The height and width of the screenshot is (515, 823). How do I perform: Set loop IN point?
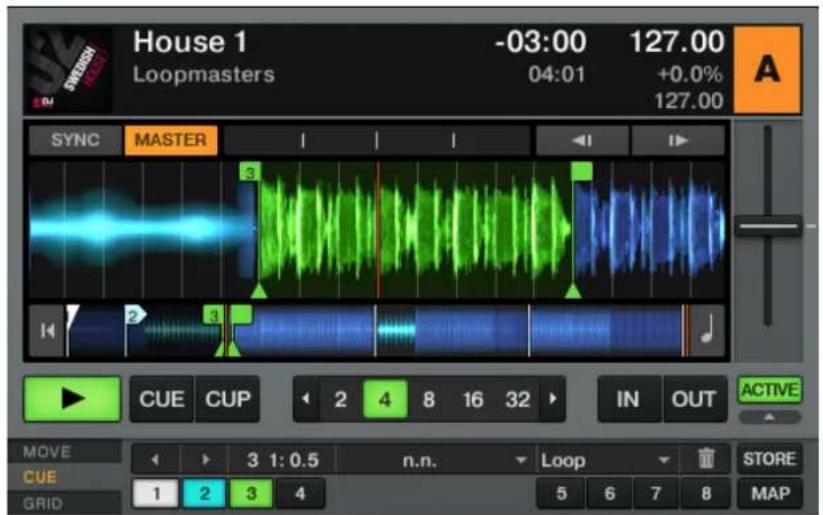pyautogui.click(x=628, y=400)
